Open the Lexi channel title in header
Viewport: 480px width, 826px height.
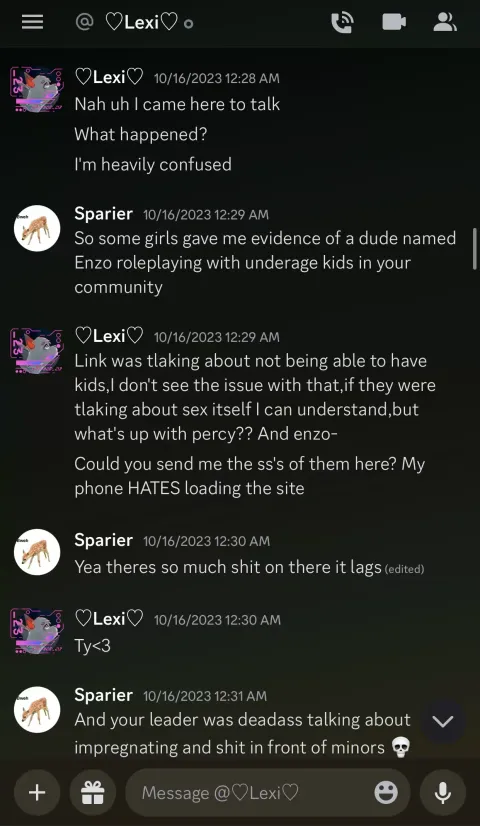[x=141, y=23]
